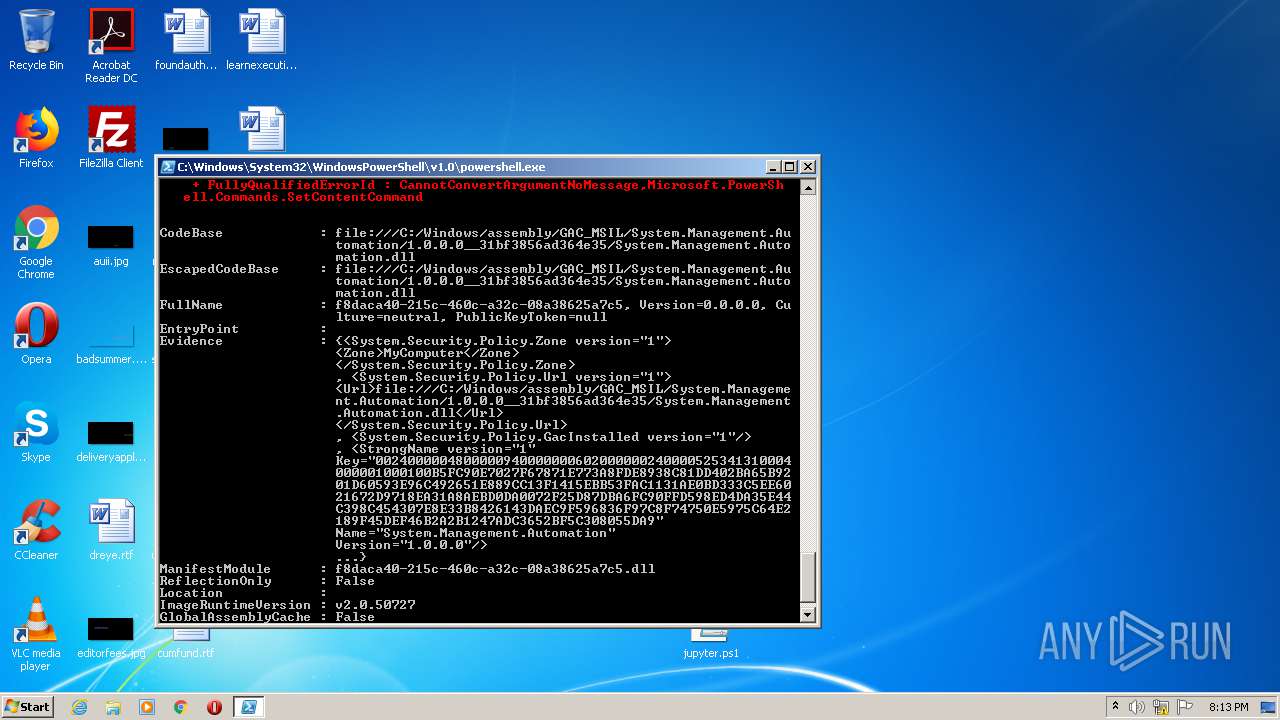Viewport: 1280px width, 720px height.
Task: Open the Action Center flag icon
Action: click(x=1185, y=707)
